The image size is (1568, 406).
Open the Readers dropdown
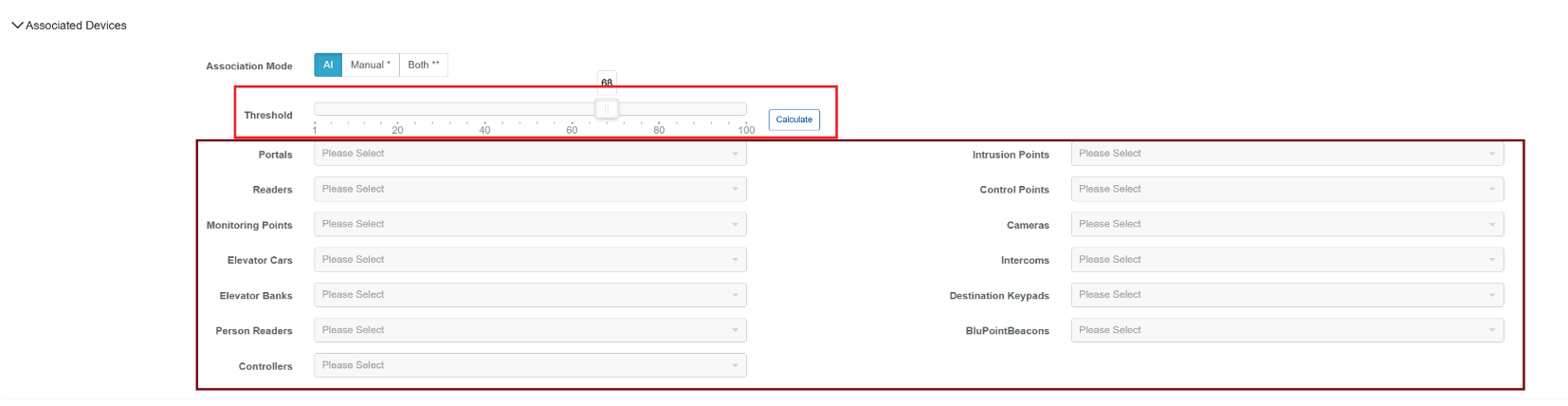pos(529,190)
